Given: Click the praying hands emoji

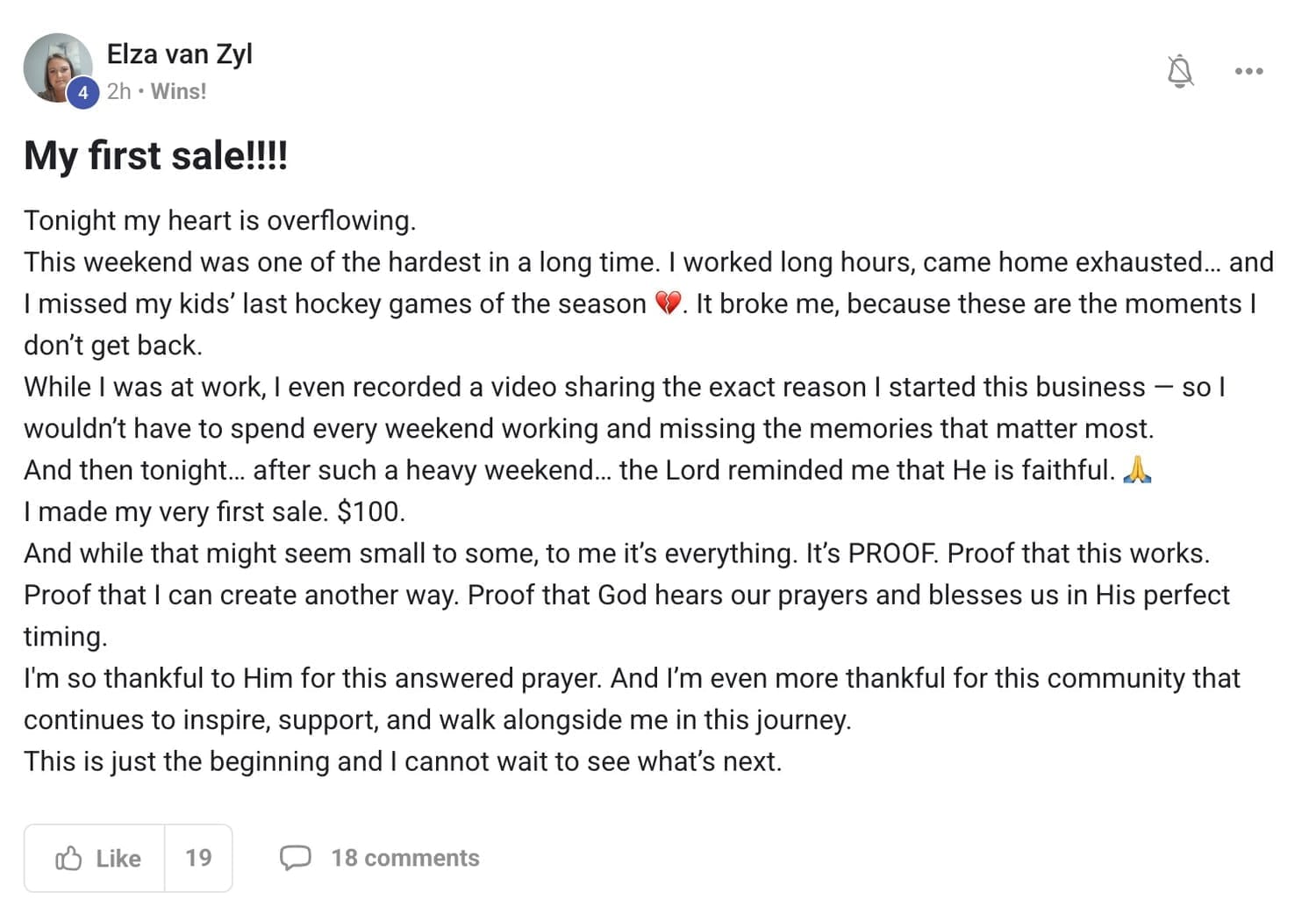Looking at the screenshot, I should (x=1137, y=470).
